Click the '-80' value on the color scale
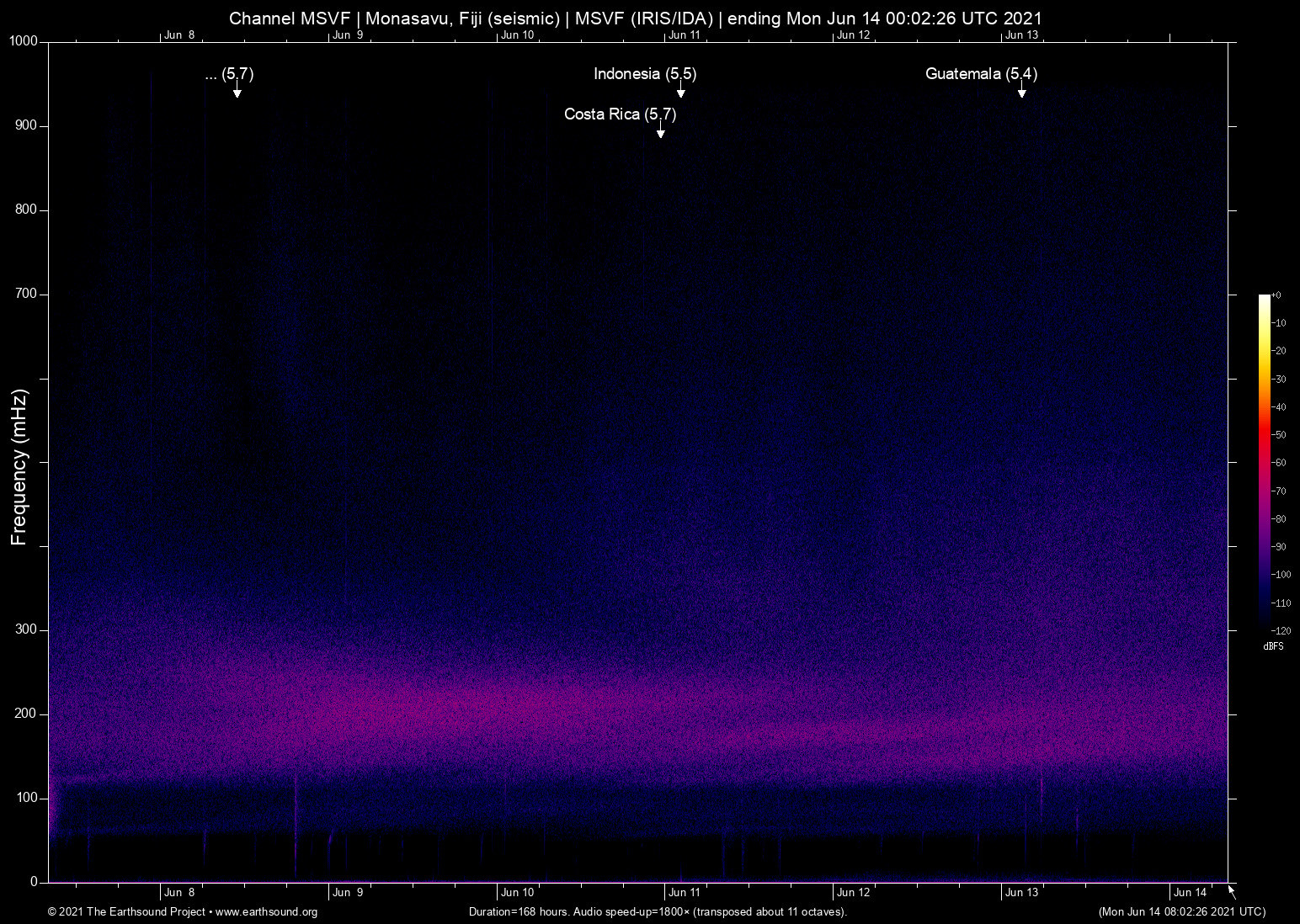Viewport: 1300px width, 924px height. (1279, 519)
